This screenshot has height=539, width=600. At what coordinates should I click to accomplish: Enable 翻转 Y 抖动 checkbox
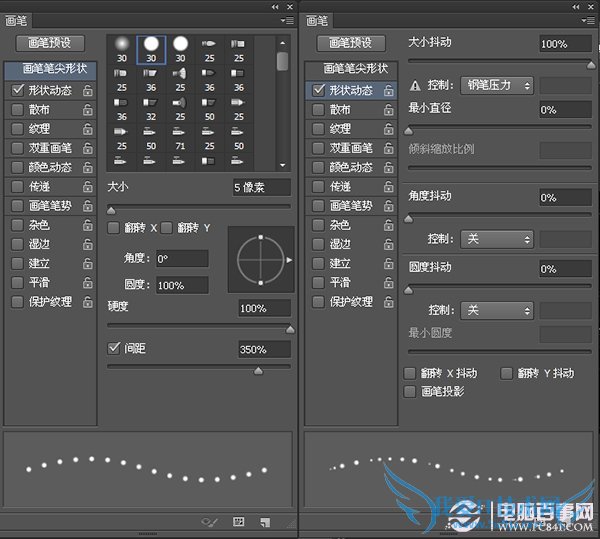point(506,373)
